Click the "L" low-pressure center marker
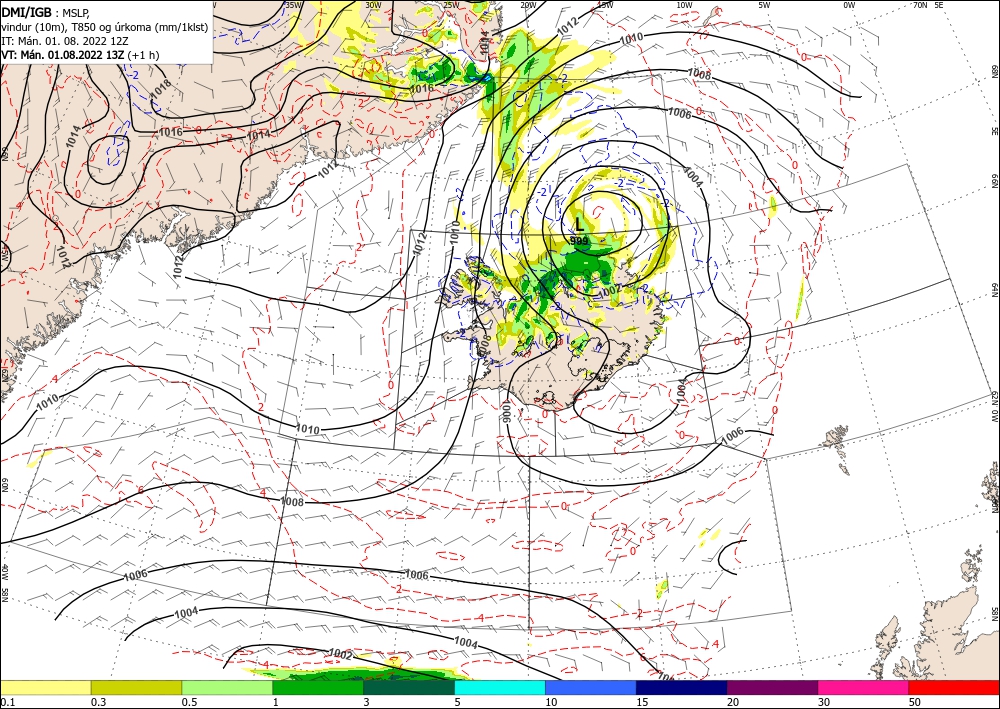 point(579,224)
